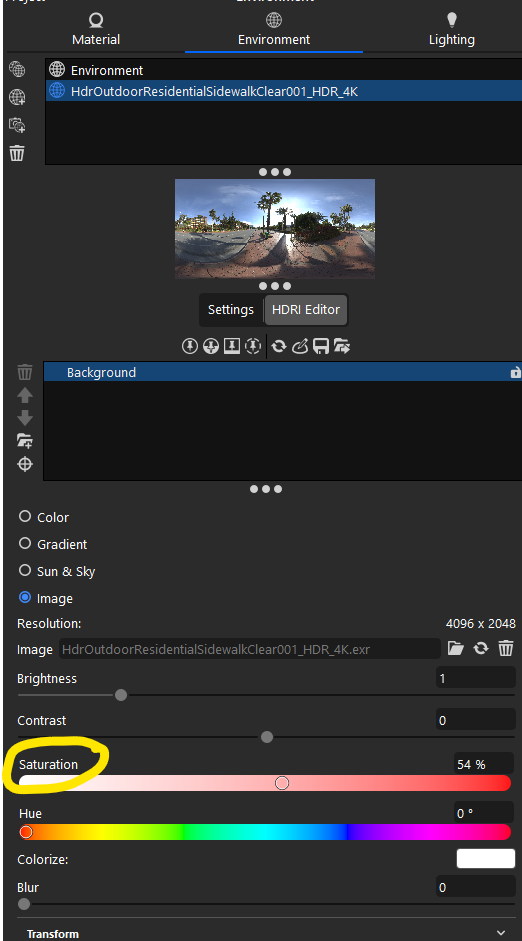
Task: Click the folder-arrow export icon in HDRI toolbar
Action: pyautogui.click(x=342, y=346)
